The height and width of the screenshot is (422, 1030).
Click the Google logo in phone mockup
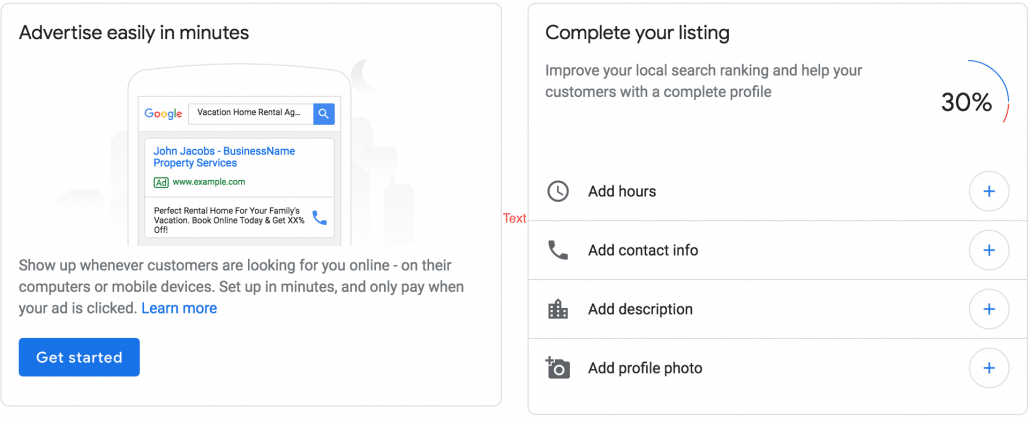163,114
